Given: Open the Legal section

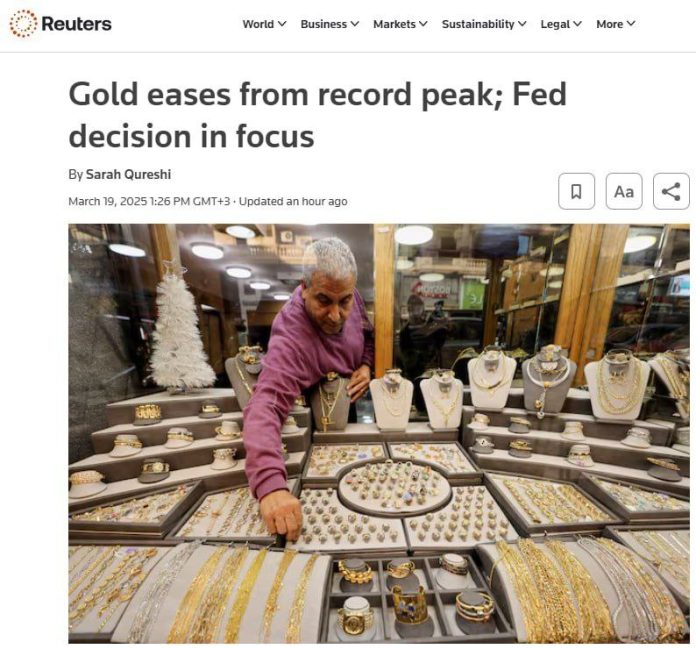Looking at the screenshot, I should coord(555,24).
